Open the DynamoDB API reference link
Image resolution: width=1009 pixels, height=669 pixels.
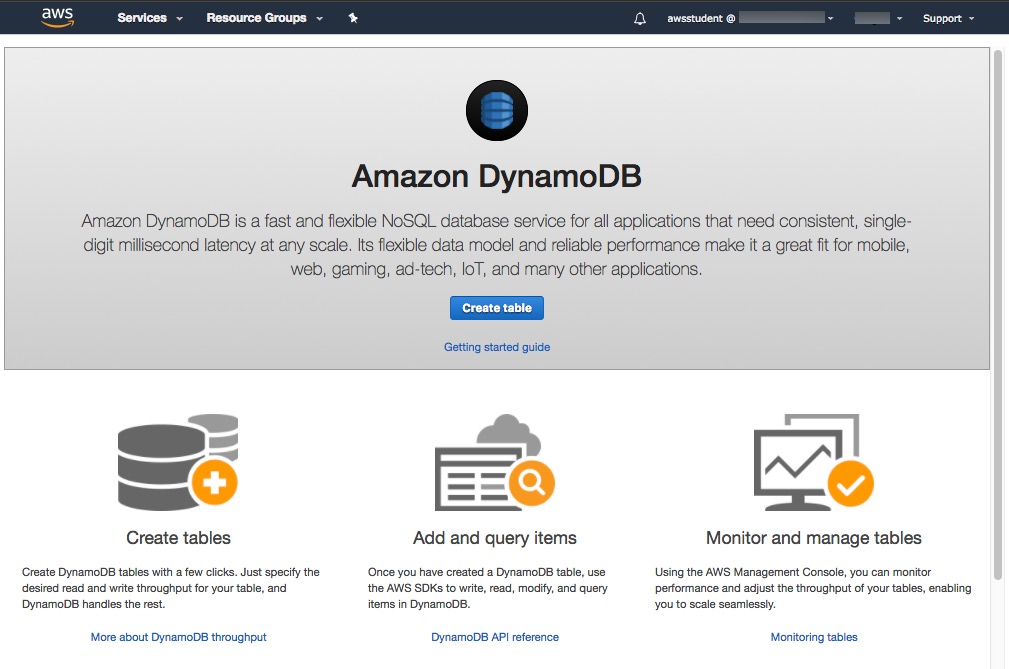coord(495,637)
